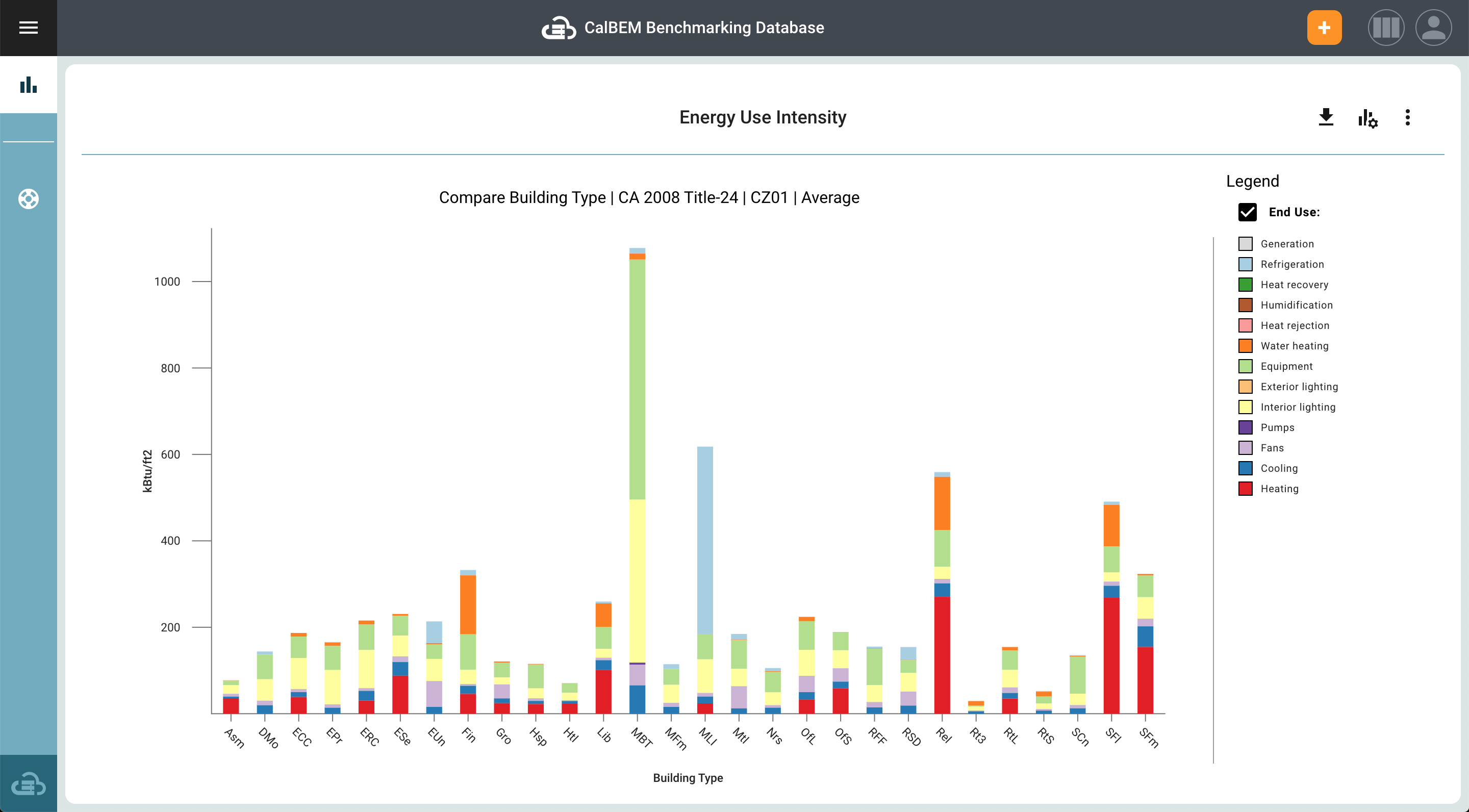Screen dimensions: 1469x812
Task: Open the navigation hamburger menu
Action: 29,28
